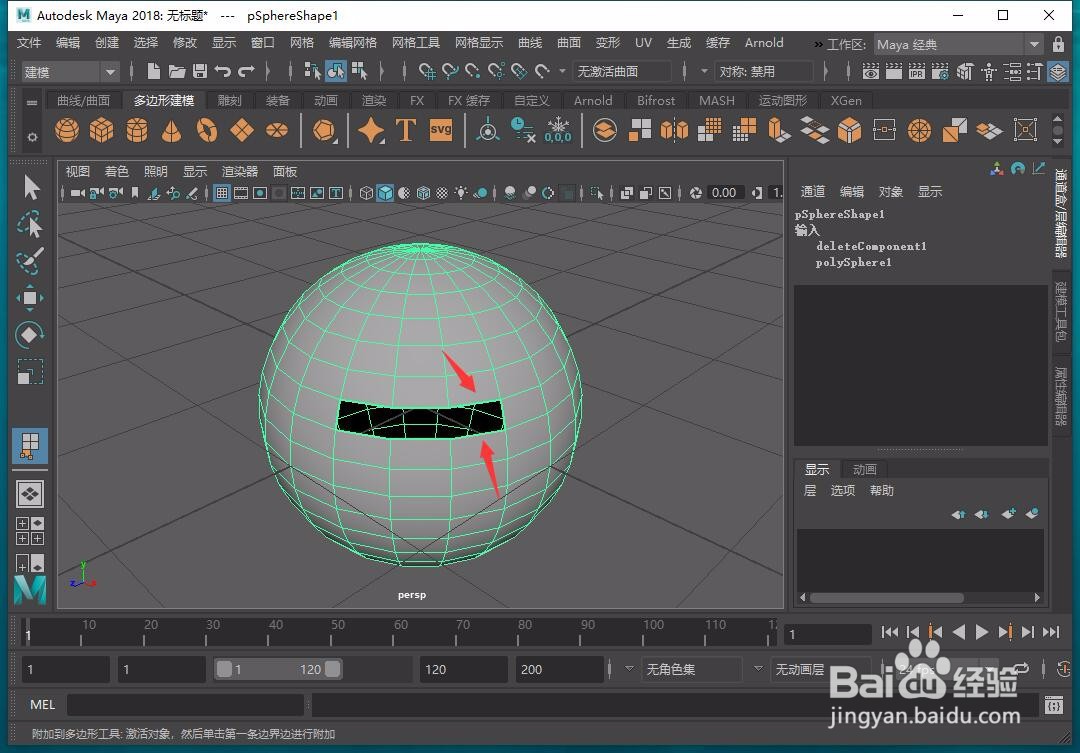Open the 无激活曲面 live surface dropdown
The height and width of the screenshot is (753, 1080).
[623, 71]
